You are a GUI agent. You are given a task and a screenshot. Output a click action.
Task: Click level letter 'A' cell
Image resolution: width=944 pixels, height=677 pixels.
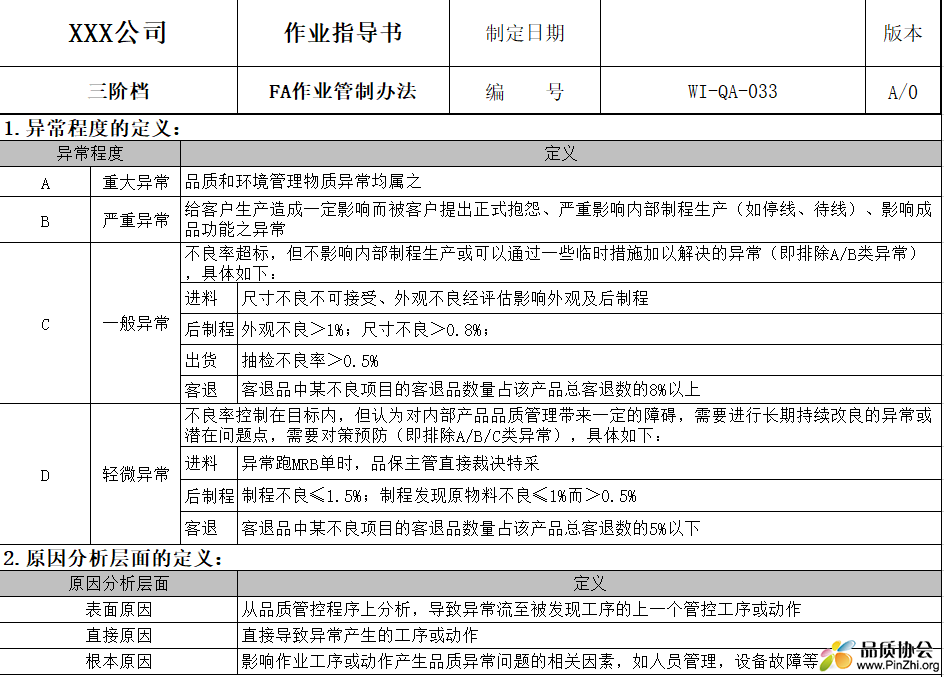(x=45, y=183)
